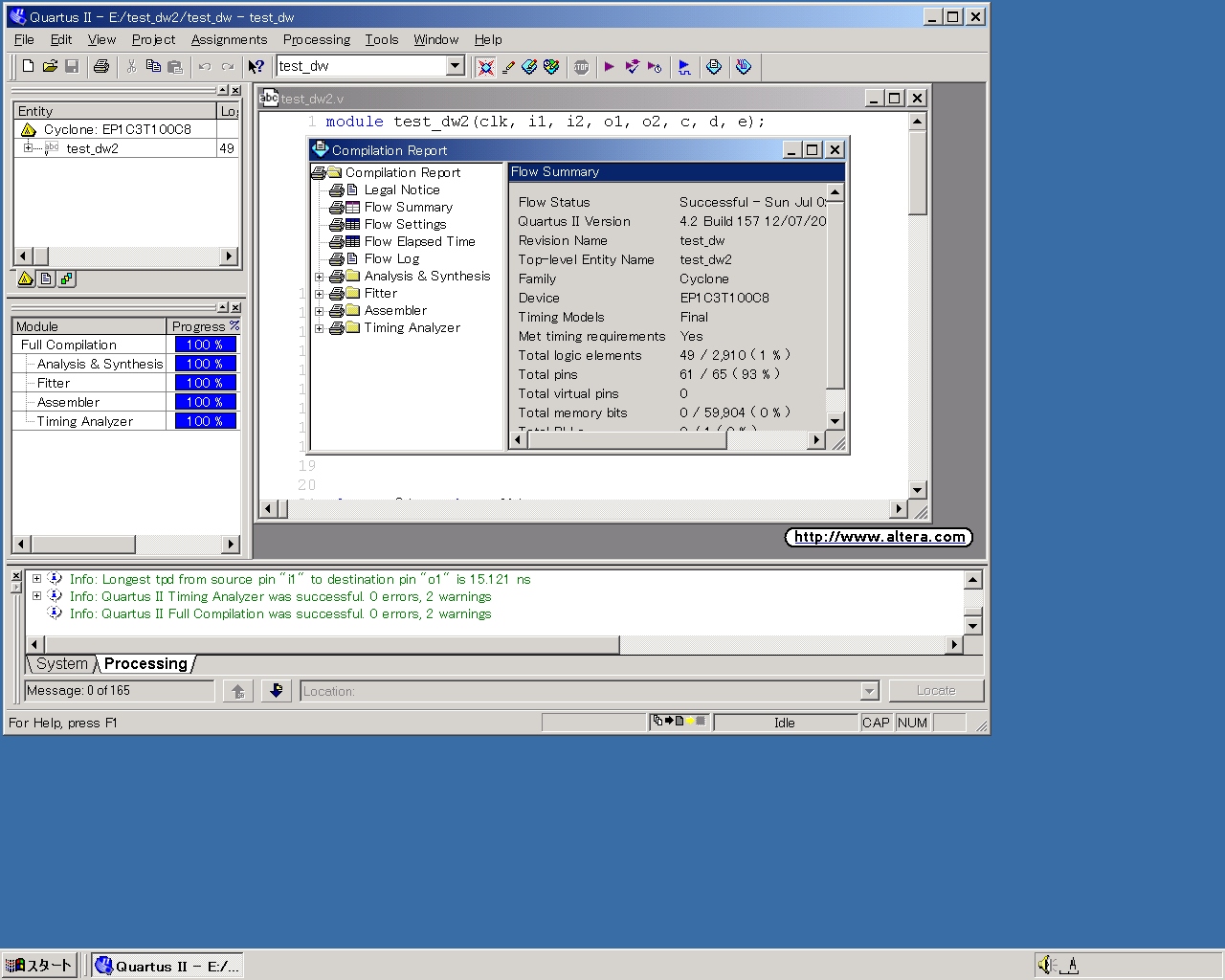Undo the last action with the toolbar arrow
Screen dimensions: 1225x980
pyautogui.click(x=204, y=66)
